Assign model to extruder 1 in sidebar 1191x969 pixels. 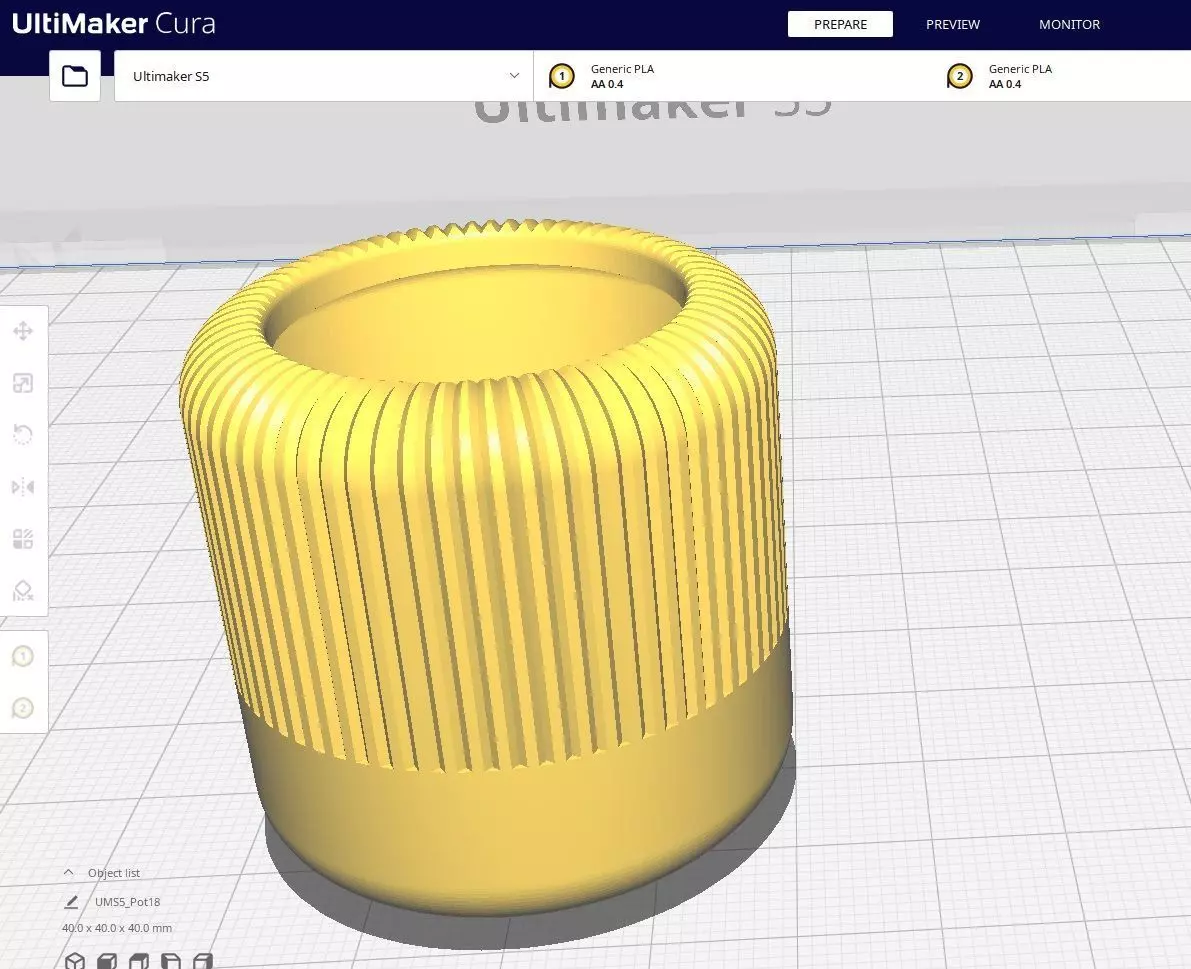[x=23, y=656]
